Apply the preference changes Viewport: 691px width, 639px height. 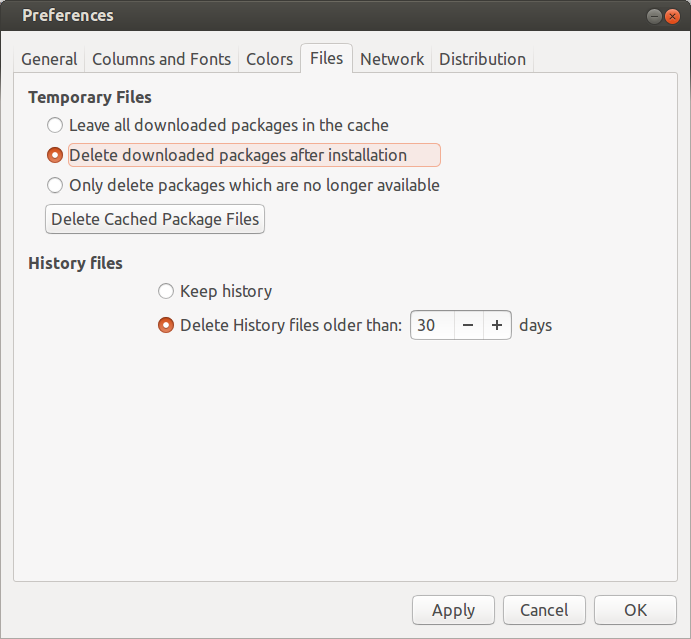pos(453,610)
